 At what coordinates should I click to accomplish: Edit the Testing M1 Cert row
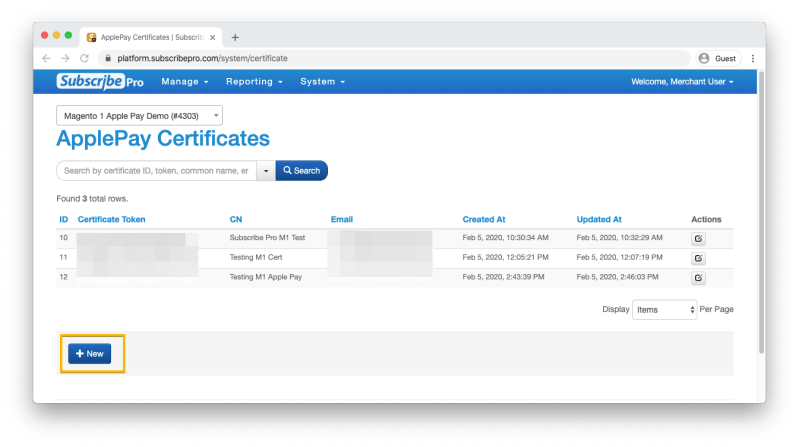coord(698,258)
